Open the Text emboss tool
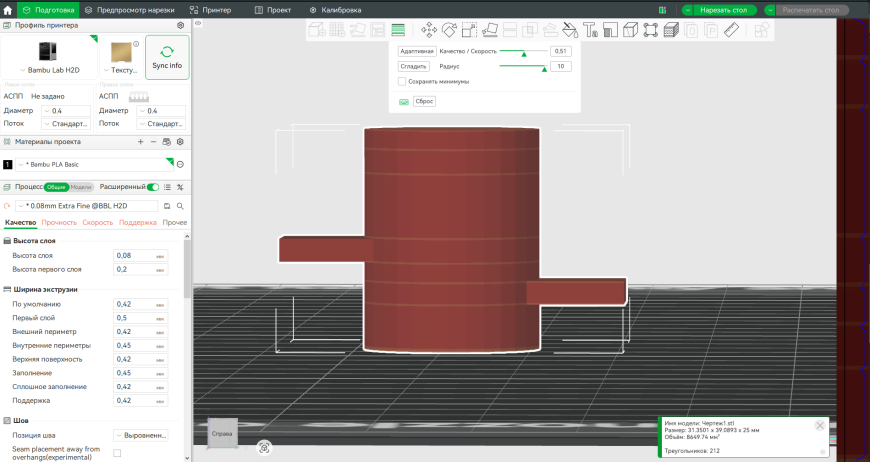Screen dimensions: 870x462 click(590, 29)
